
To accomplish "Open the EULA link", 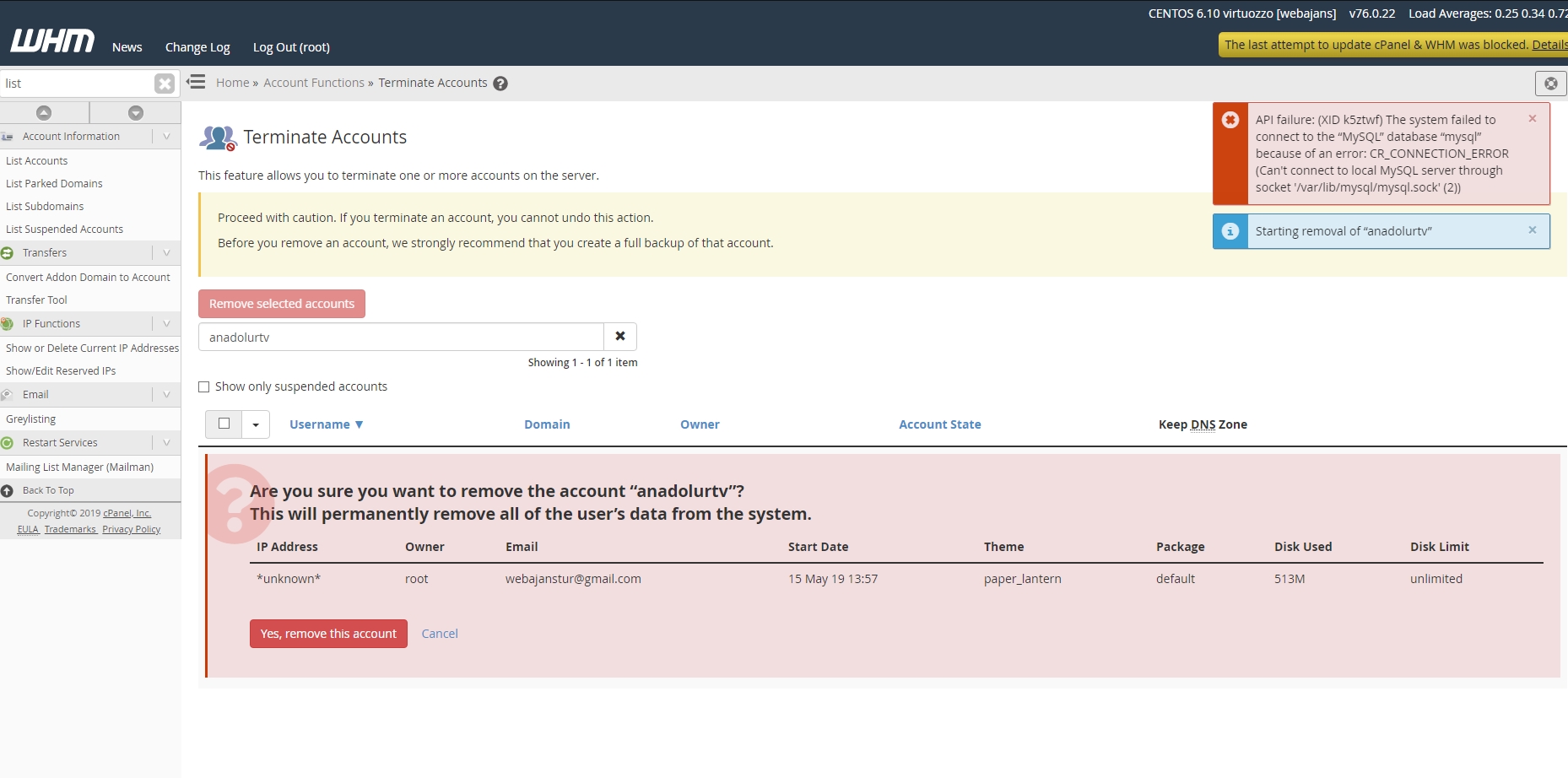I will (x=28, y=530).
